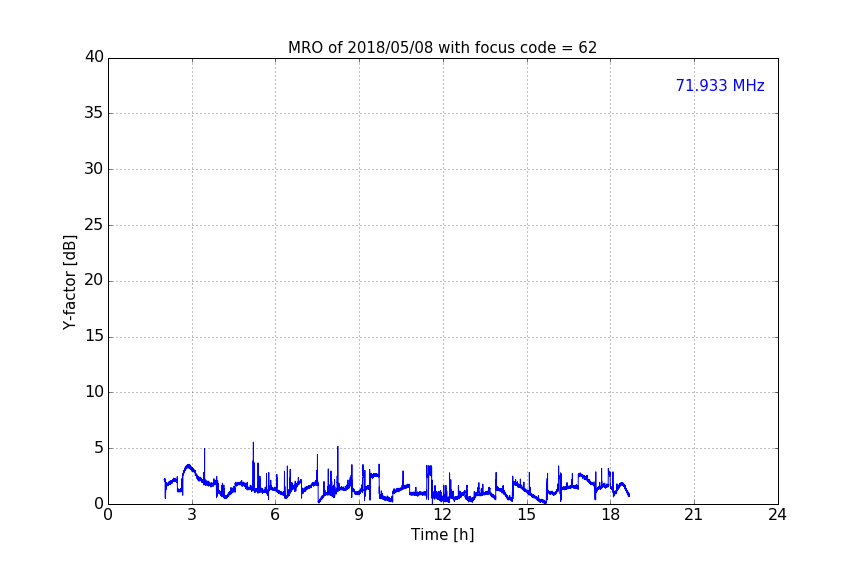Click the x-axis tick label '18'
The height and width of the screenshot is (576, 864).
(x=610, y=515)
